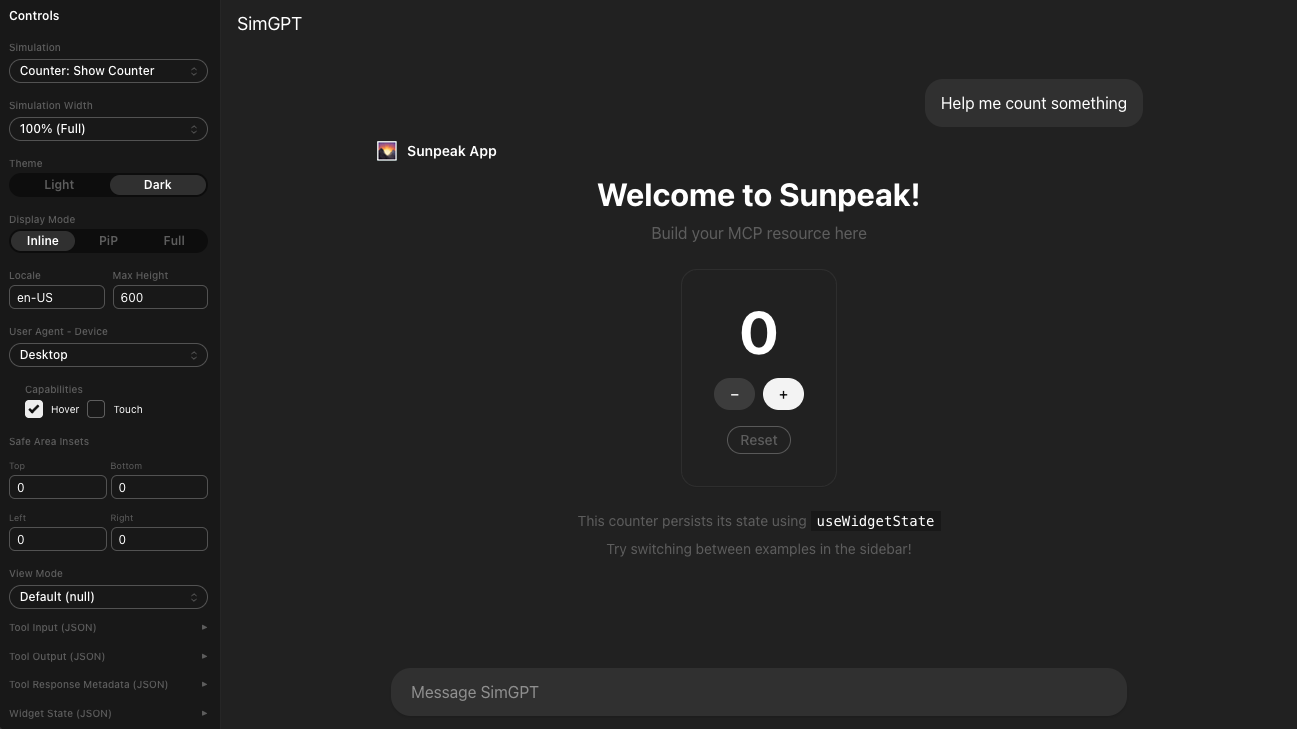This screenshot has height=729, width=1297.
Task: Select the PiP display mode
Action: tap(108, 240)
